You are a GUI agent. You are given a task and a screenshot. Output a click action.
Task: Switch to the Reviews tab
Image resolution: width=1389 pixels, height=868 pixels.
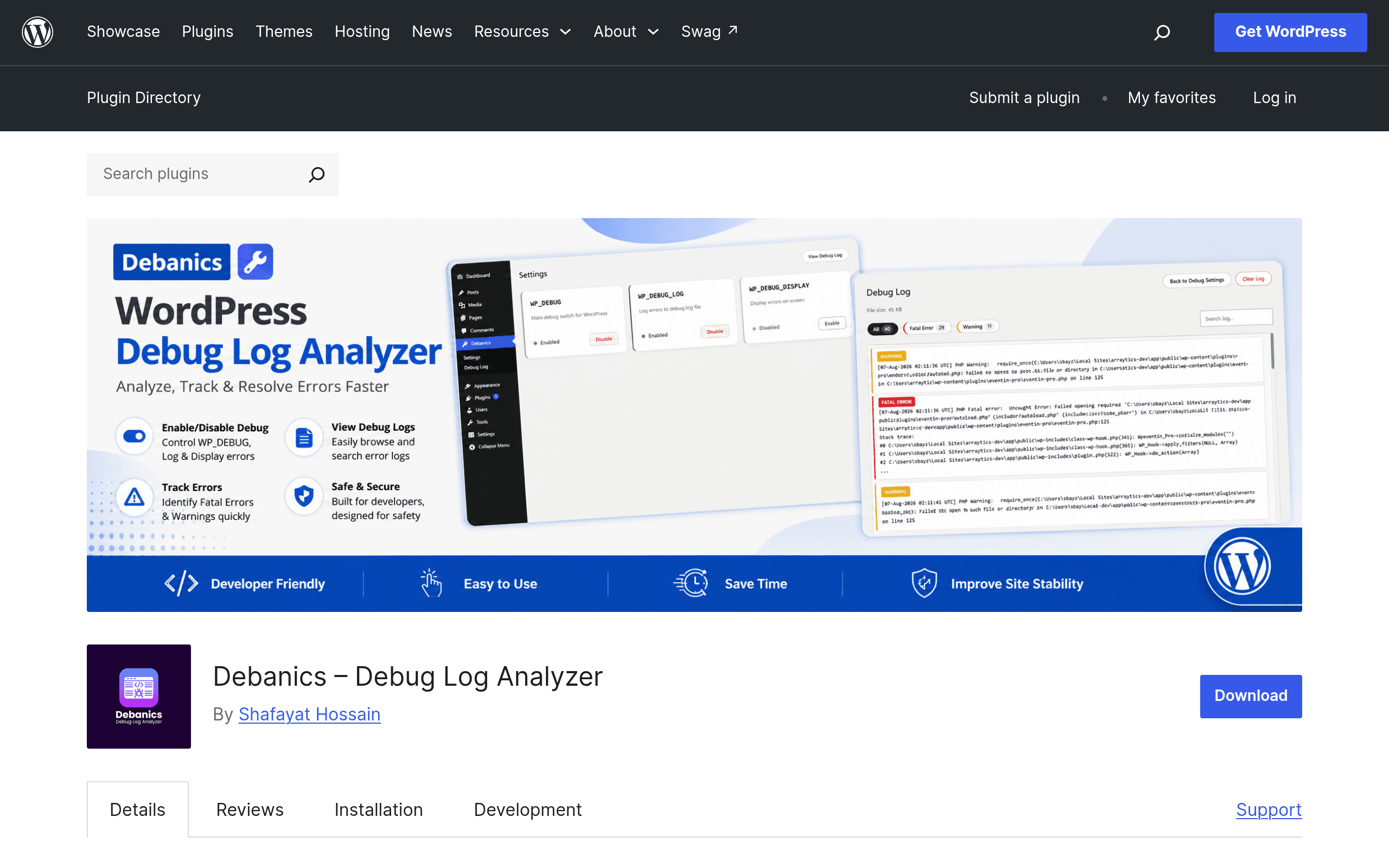pos(250,809)
